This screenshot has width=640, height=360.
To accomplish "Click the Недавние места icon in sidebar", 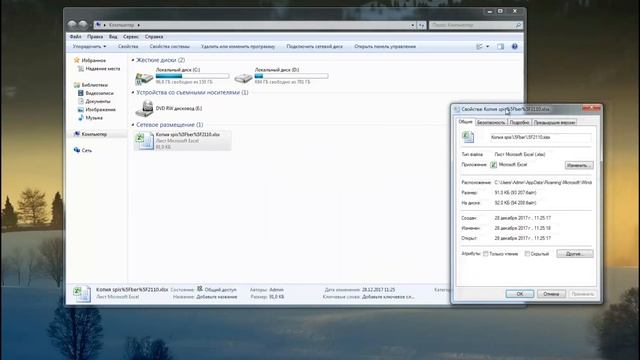I will (x=80, y=69).
